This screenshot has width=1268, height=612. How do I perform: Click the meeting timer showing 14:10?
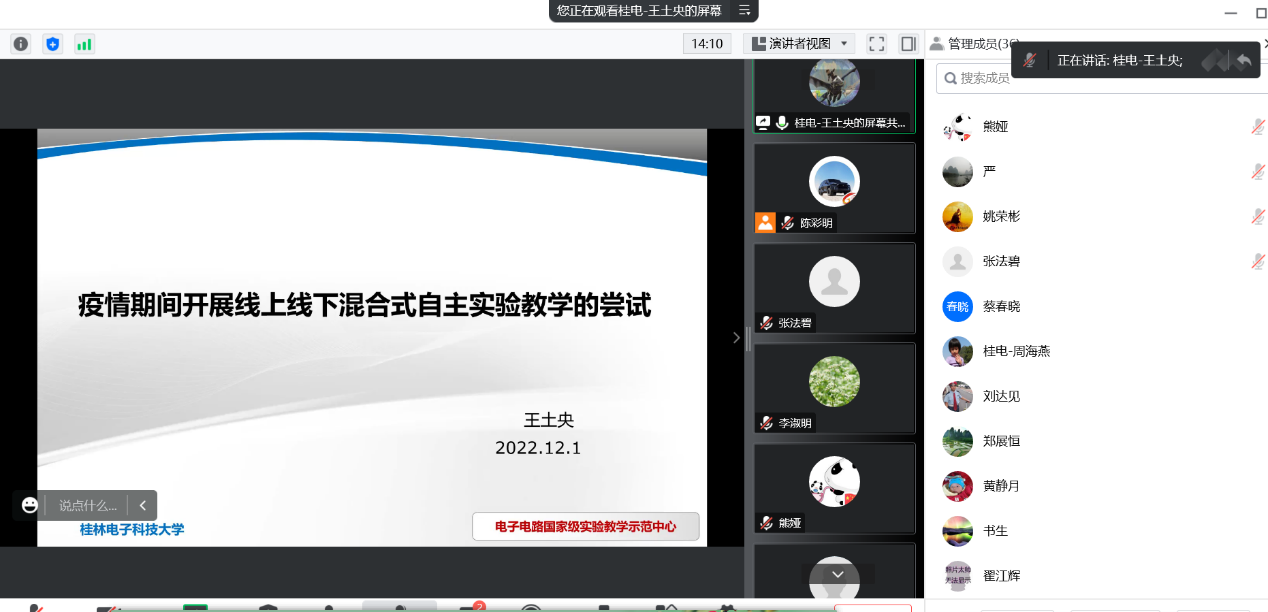[707, 44]
